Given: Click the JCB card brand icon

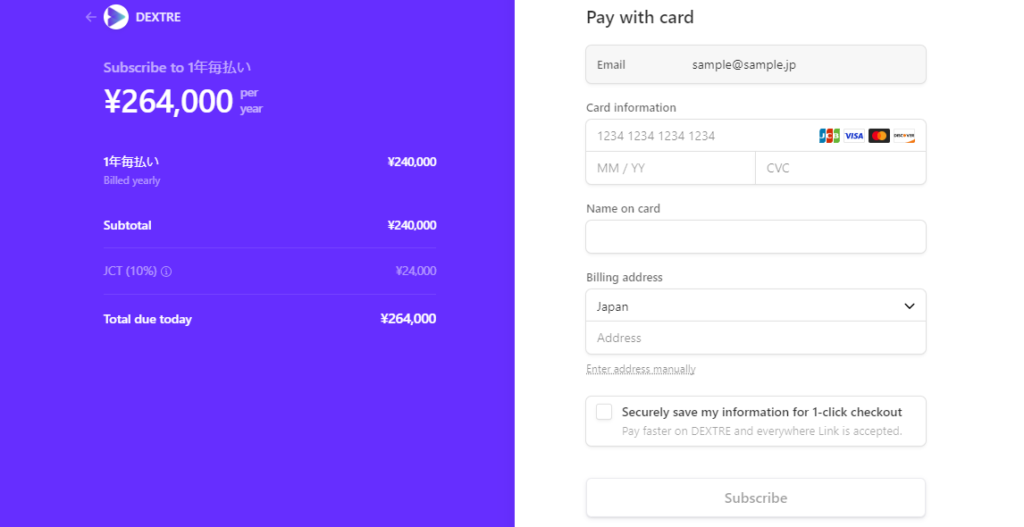Looking at the screenshot, I should [x=829, y=136].
